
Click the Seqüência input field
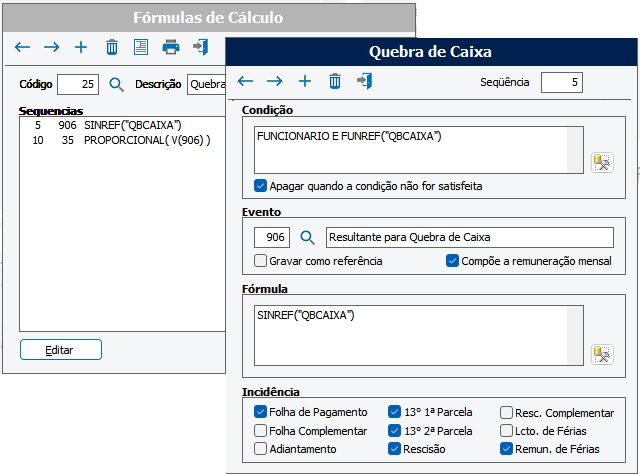561,82
